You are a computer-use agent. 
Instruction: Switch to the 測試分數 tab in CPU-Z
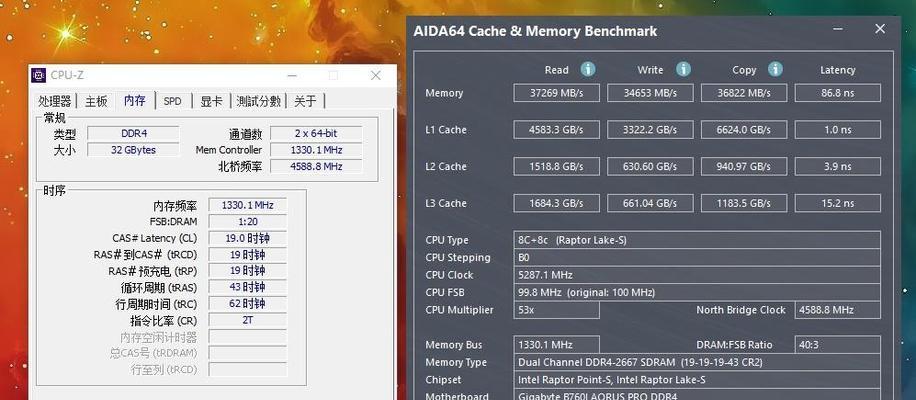(x=258, y=101)
